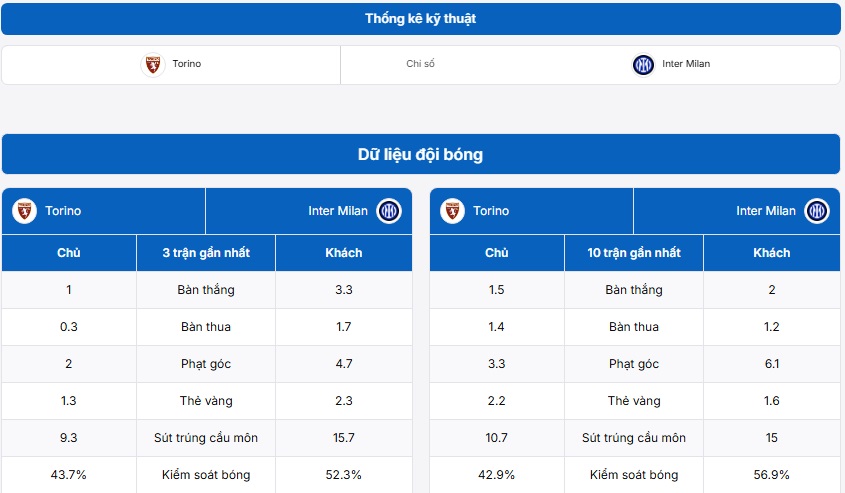Click Bàn thắng row label in 3-match table
This screenshot has width=845, height=493.
206,290
